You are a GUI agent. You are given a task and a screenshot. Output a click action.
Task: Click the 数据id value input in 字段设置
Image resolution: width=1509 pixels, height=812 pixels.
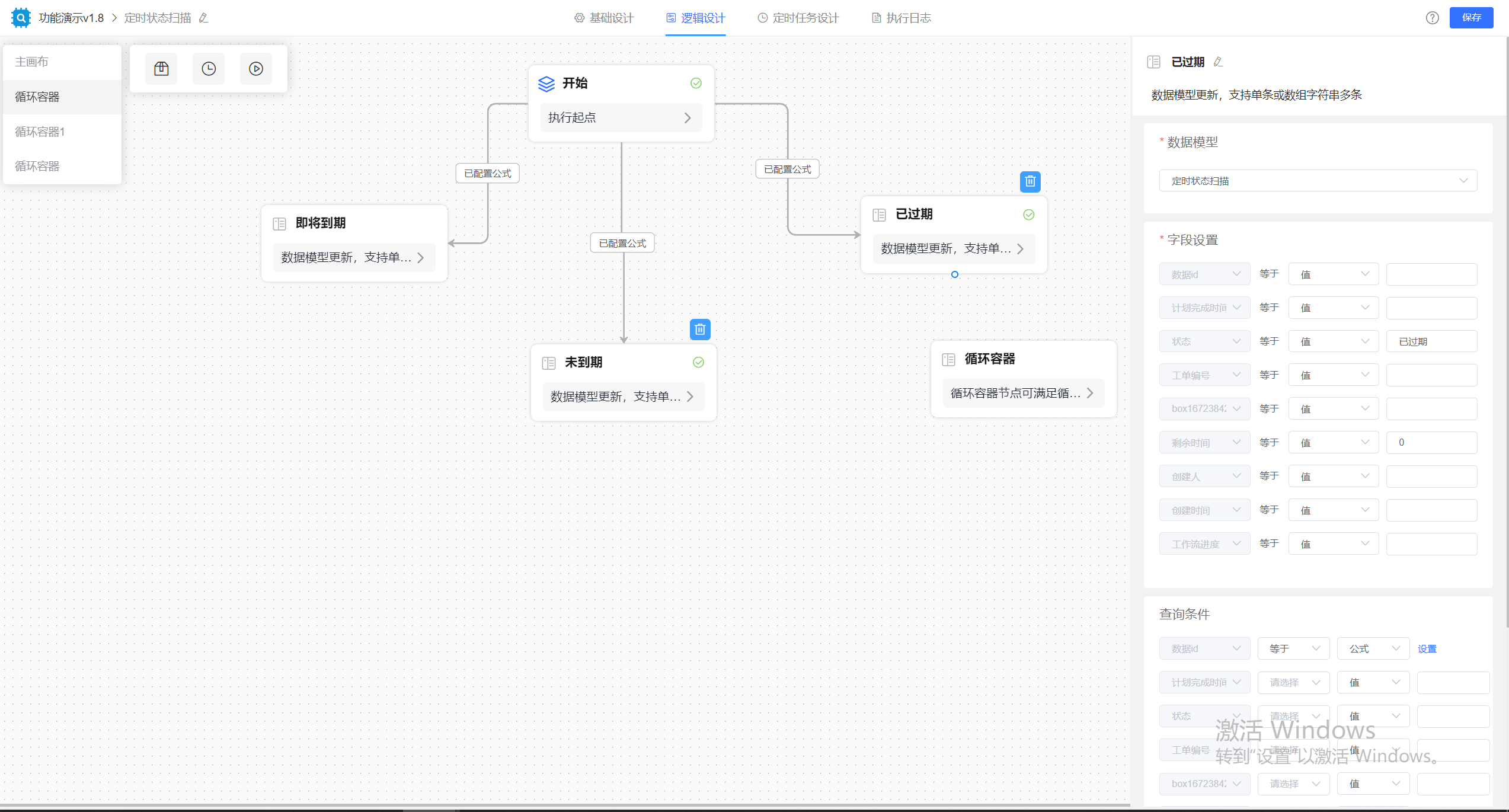pyautogui.click(x=1431, y=274)
